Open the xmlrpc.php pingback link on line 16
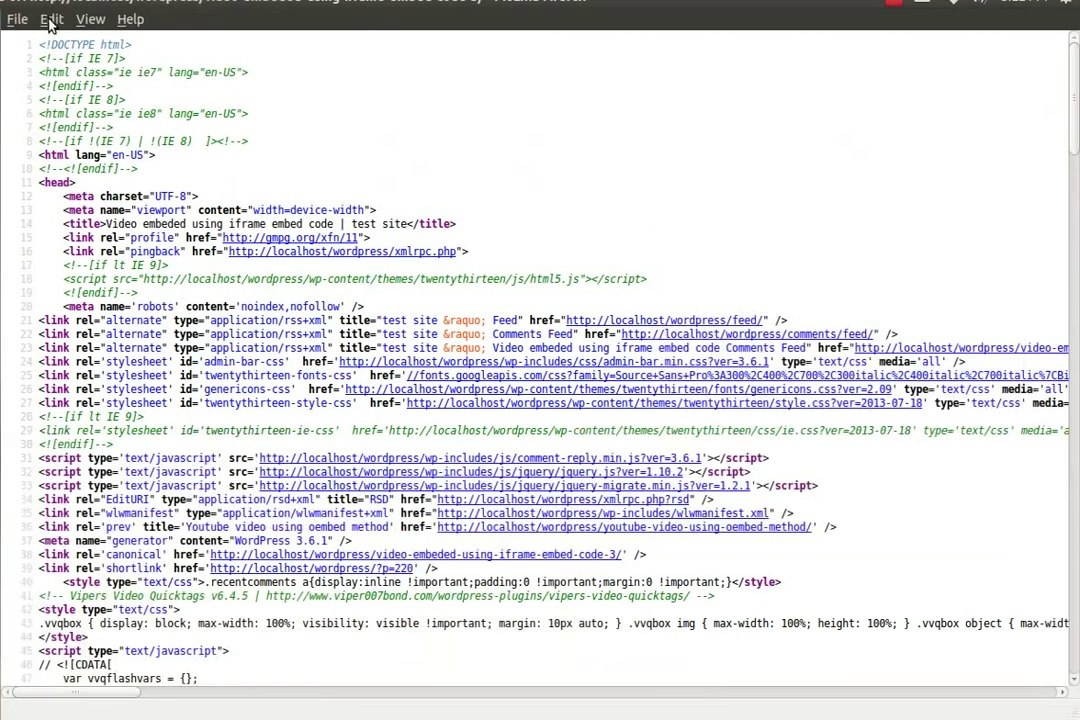 click(342, 251)
